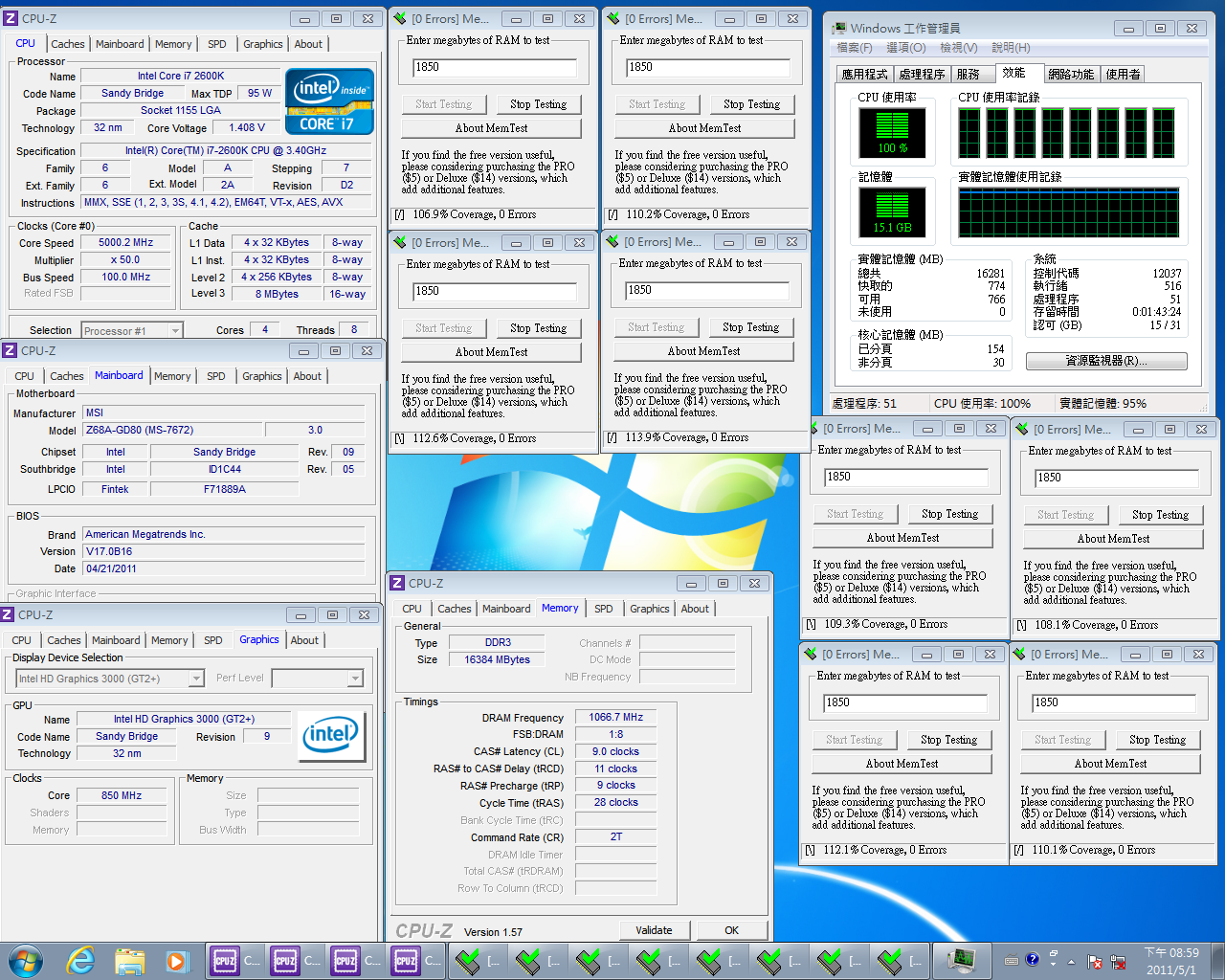1225x980 pixels.
Task: Open the Windows Start menu
Action: [x=25, y=960]
